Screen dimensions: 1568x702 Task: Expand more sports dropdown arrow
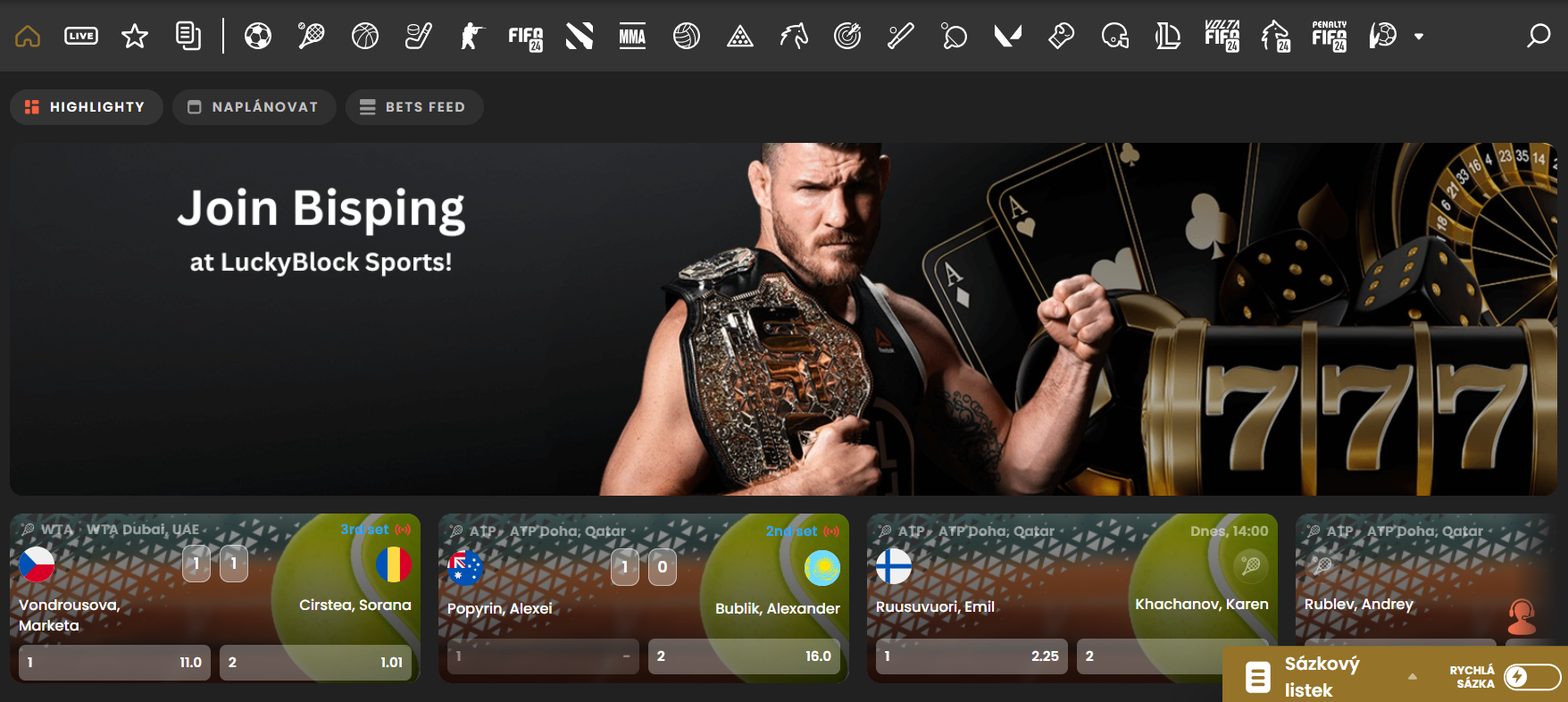pyautogui.click(x=1419, y=37)
